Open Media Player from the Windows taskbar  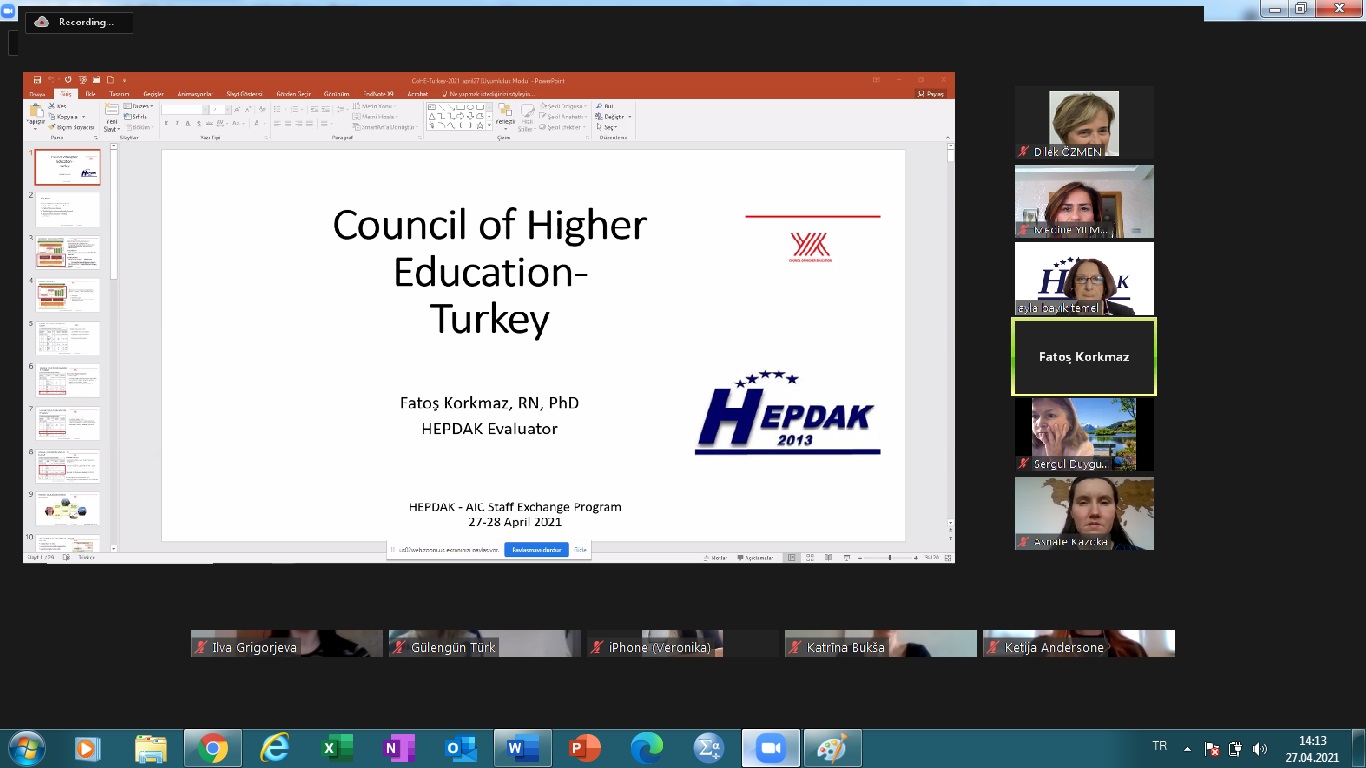coord(88,748)
